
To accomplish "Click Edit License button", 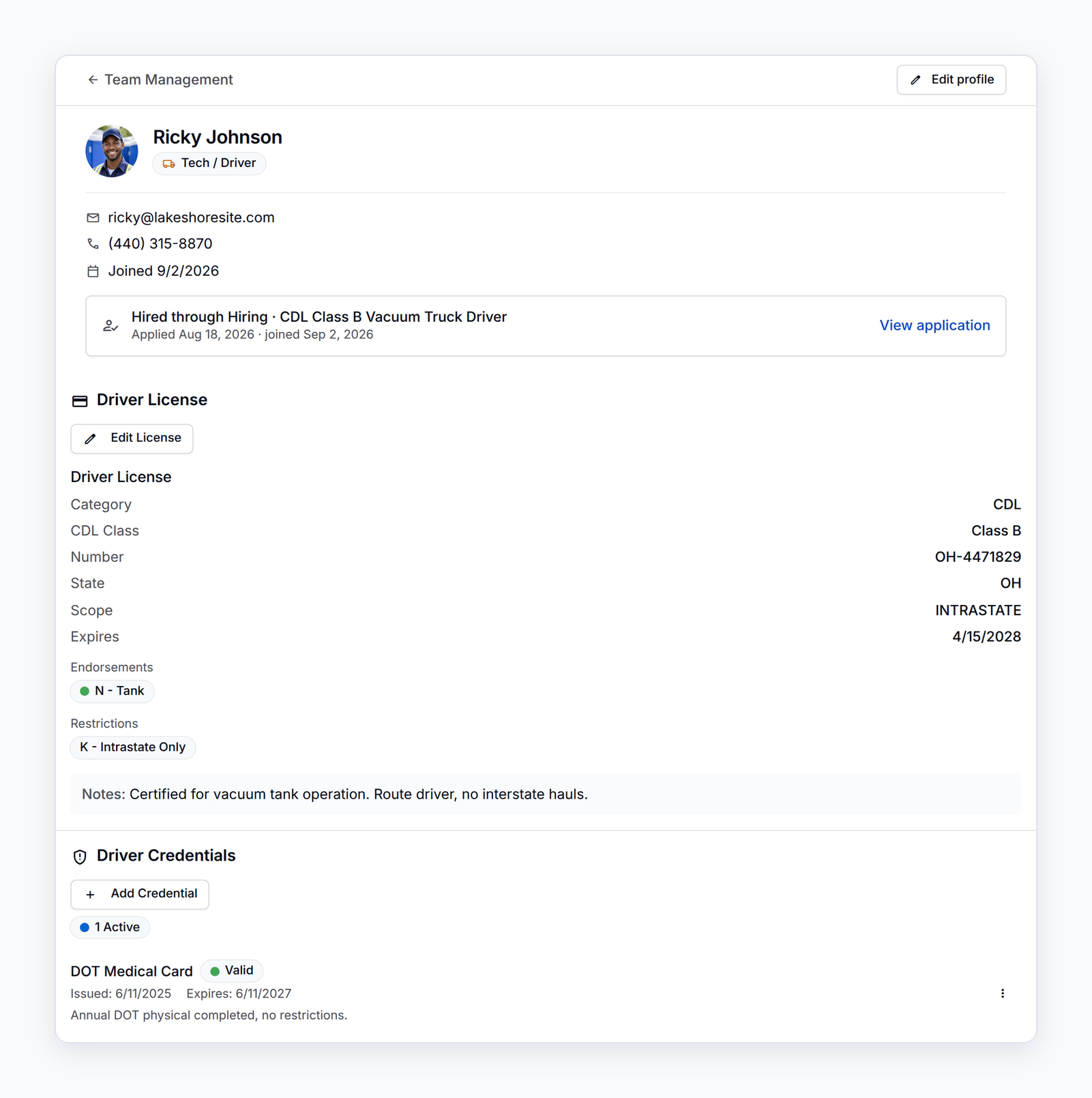I will 132,439.
